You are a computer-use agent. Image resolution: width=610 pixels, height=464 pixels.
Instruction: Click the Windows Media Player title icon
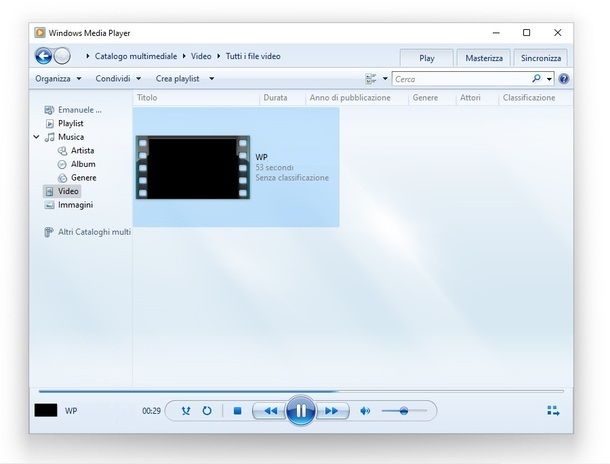click(40, 33)
